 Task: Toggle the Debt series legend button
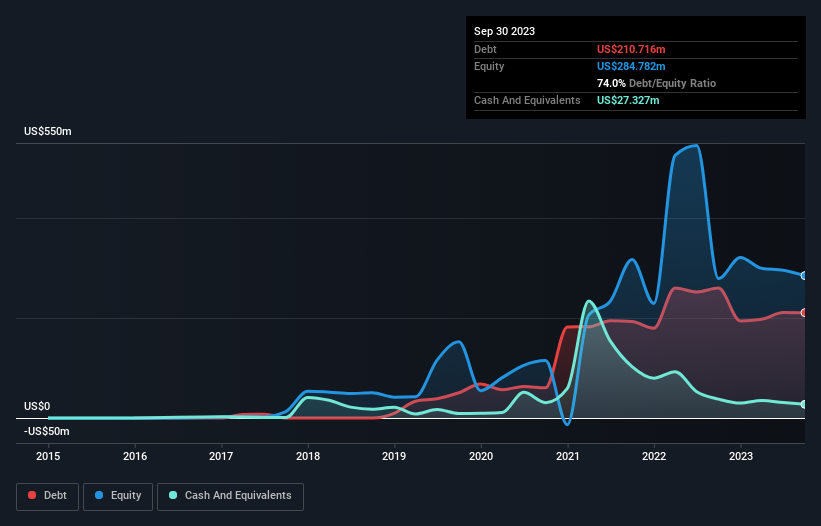(48, 496)
